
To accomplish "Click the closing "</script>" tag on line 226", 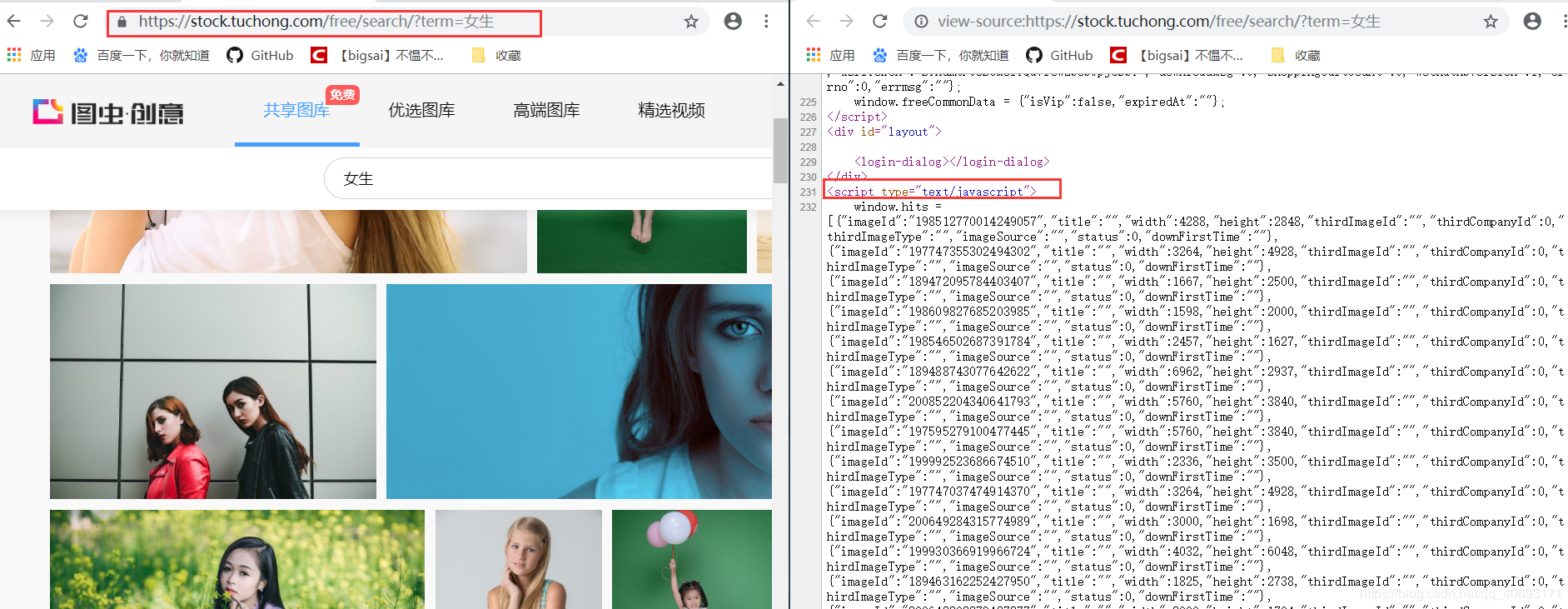I will pyautogui.click(x=857, y=117).
